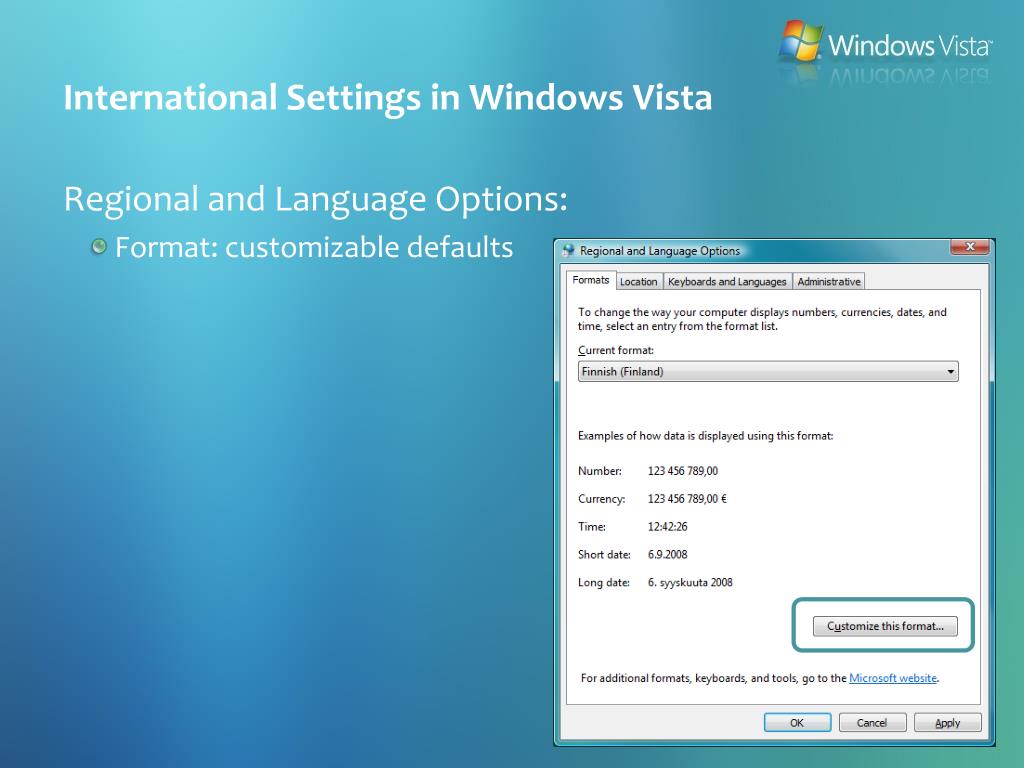Select the short date 6.9.2008
Viewport: 1024px width, 768px height.
667,554
